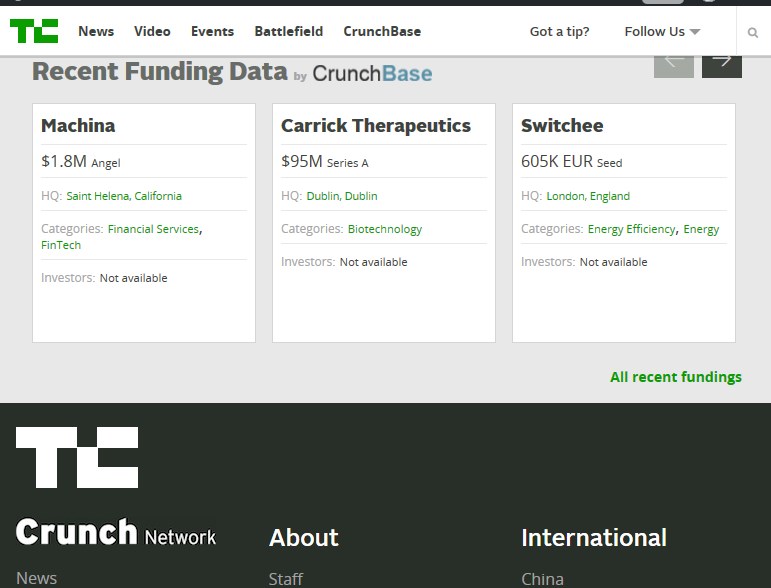Go to previous funding cards arrow
The image size is (771, 588).
674,66
